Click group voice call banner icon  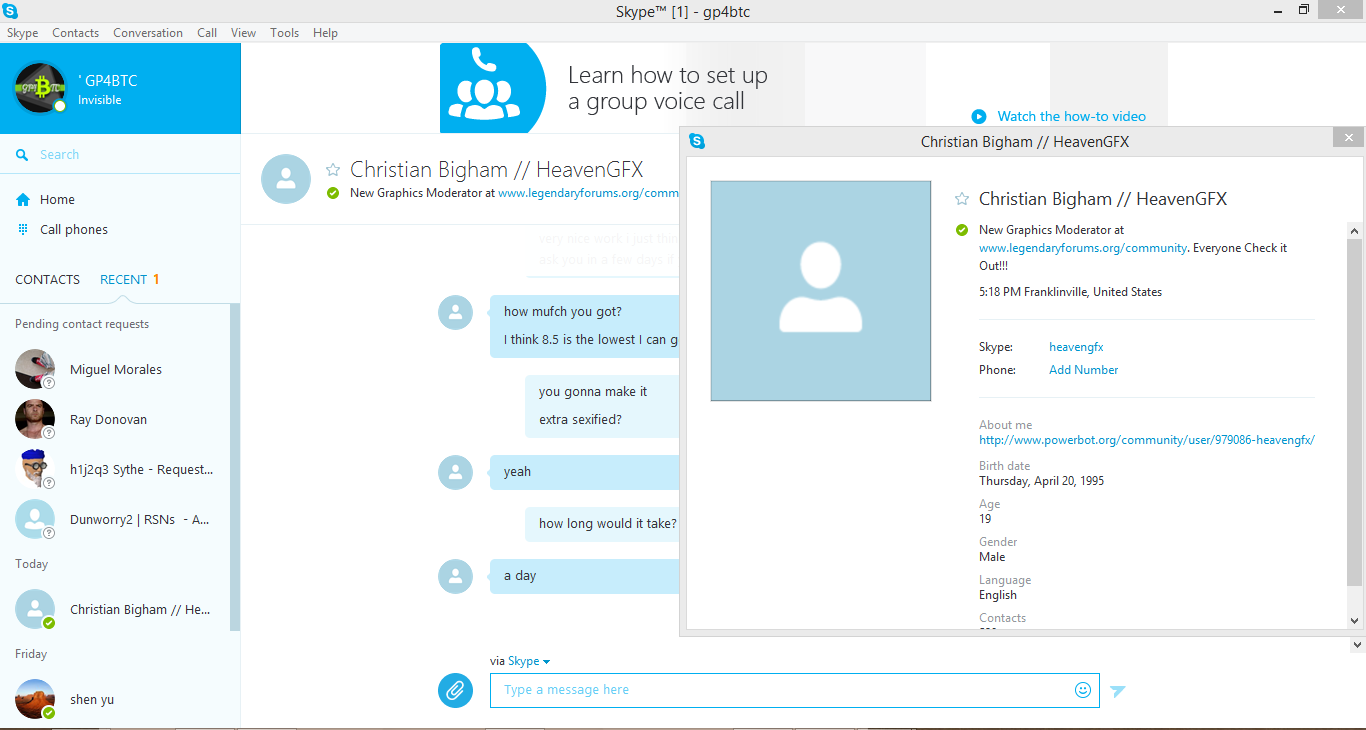point(493,88)
